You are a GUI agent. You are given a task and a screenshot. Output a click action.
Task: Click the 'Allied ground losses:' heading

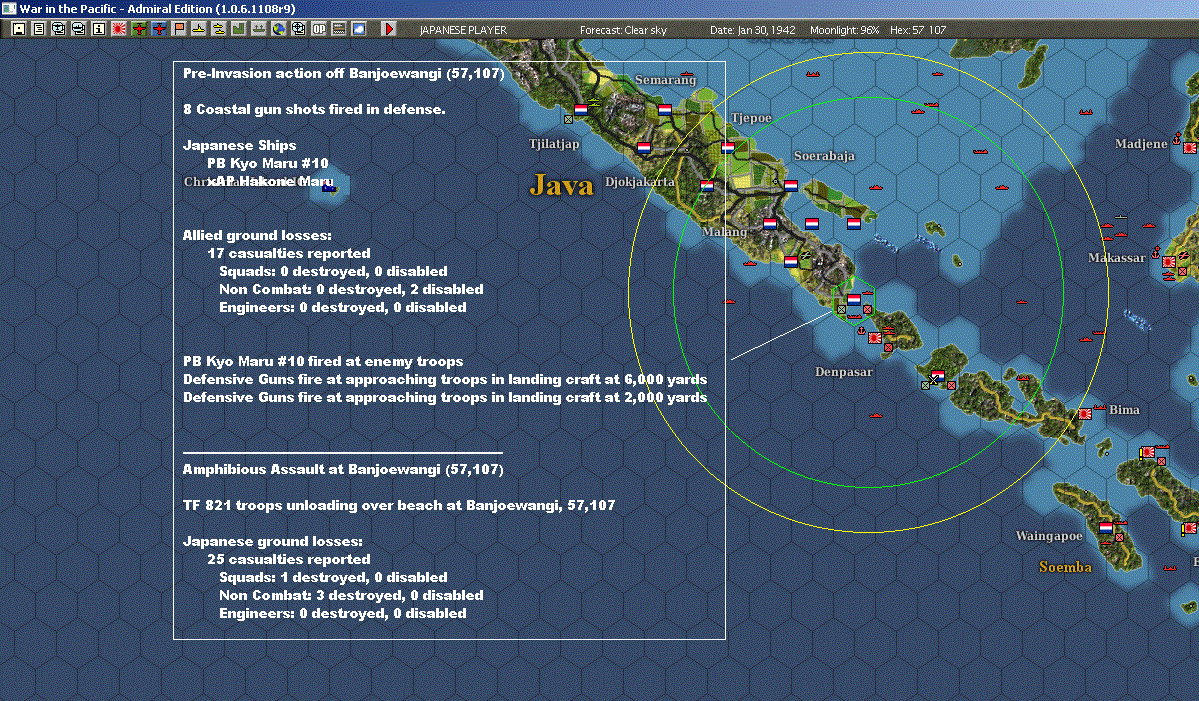coord(257,235)
